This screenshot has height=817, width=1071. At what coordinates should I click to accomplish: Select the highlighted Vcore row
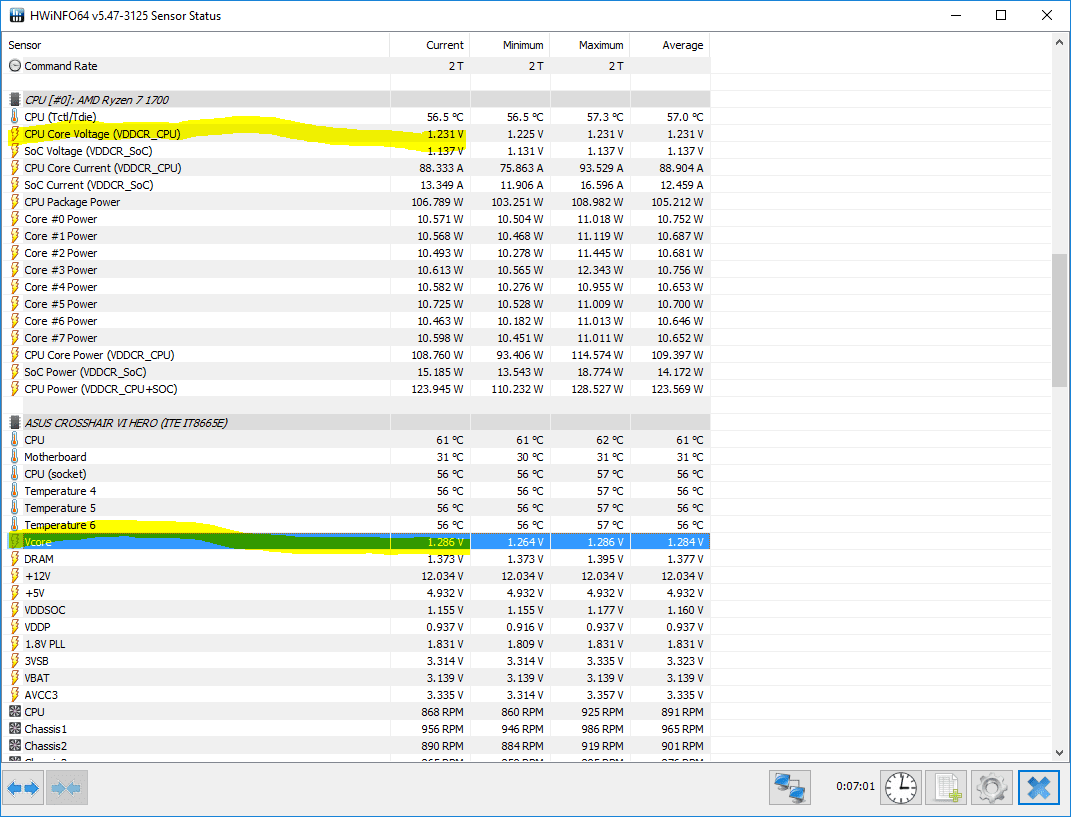[358, 542]
